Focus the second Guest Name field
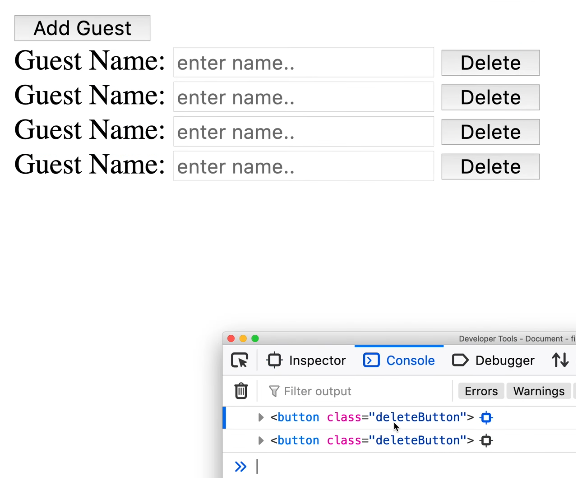The width and height of the screenshot is (576, 478). [x=303, y=97]
